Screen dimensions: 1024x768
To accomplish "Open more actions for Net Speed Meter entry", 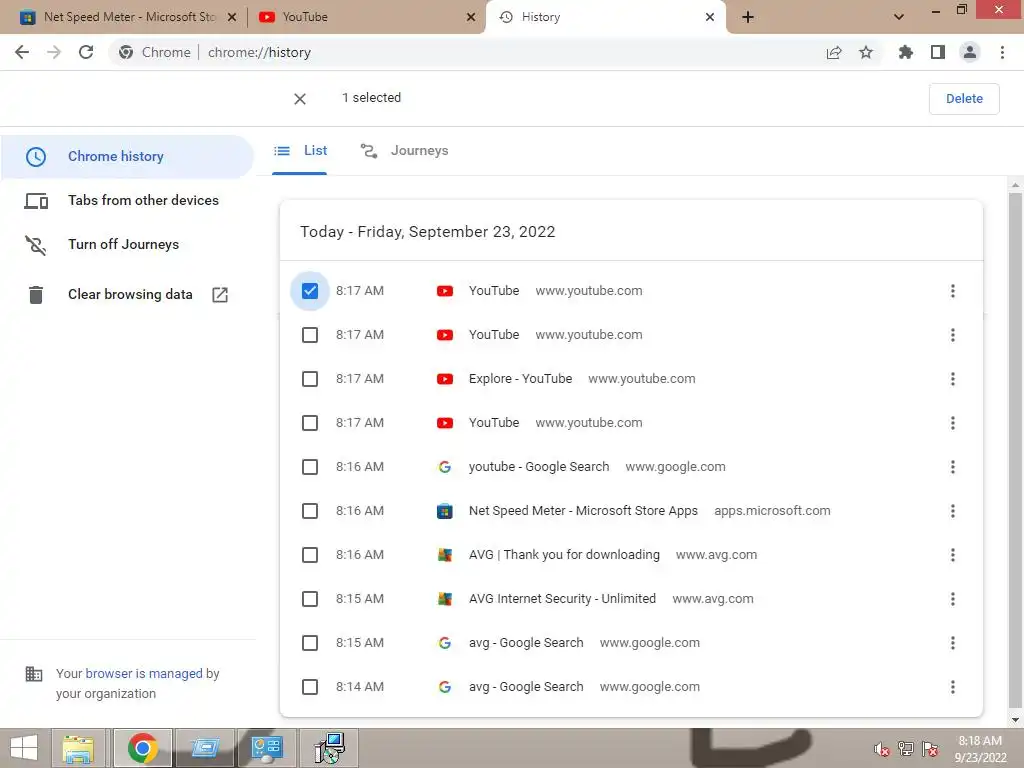I will [x=953, y=511].
